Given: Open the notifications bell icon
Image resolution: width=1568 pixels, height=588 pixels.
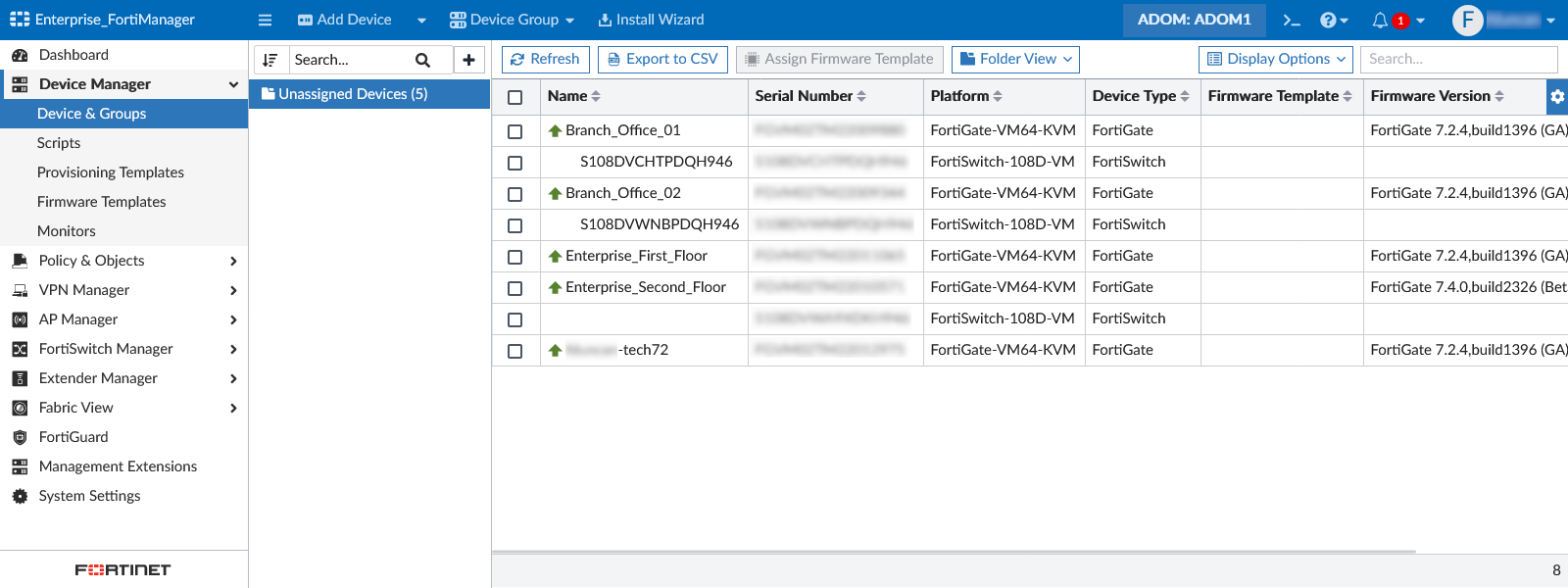Looking at the screenshot, I should [x=1380, y=20].
